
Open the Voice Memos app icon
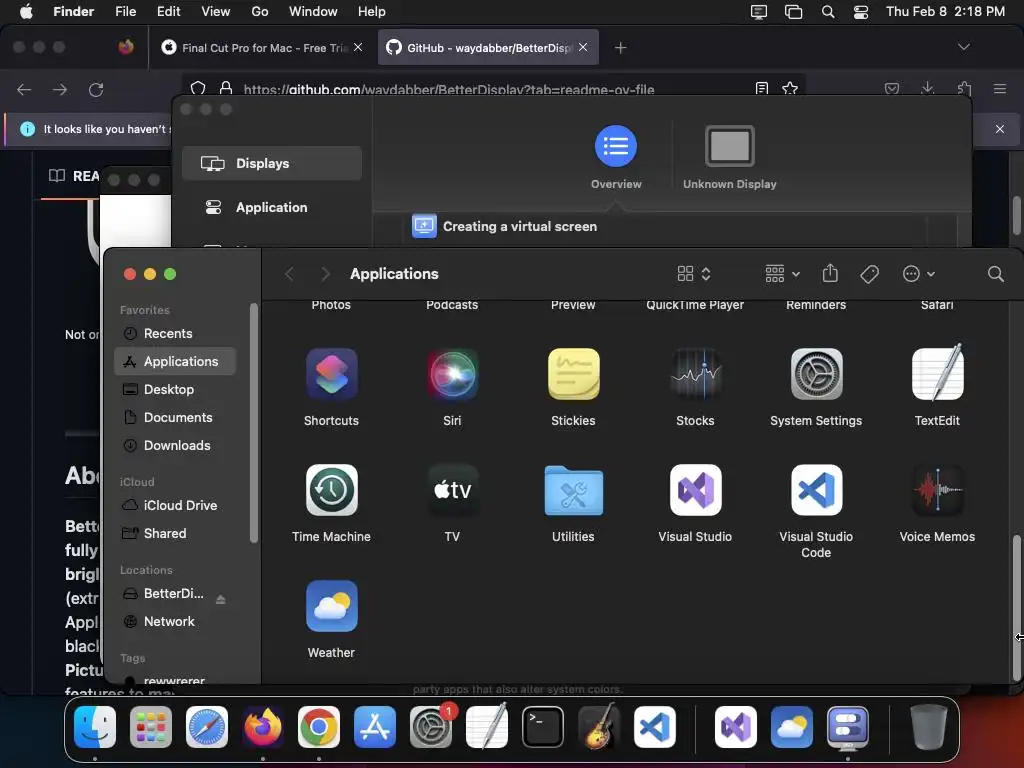pos(937,490)
